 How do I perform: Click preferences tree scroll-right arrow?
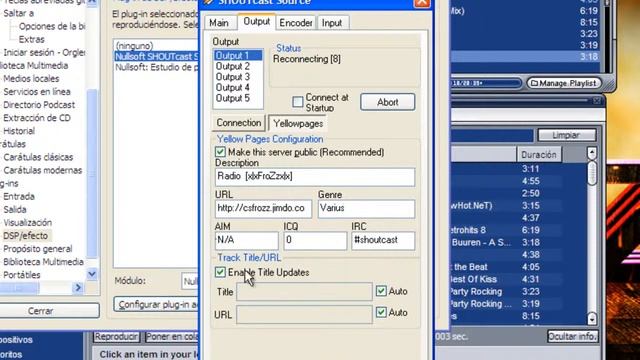pyautogui.click(x=78, y=288)
